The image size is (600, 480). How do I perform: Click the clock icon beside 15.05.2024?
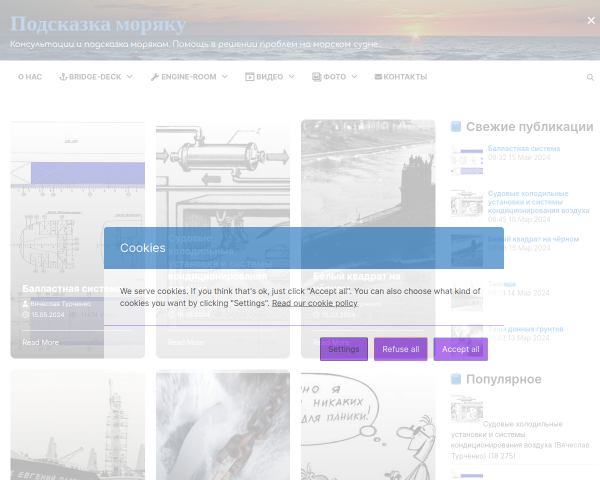[x=26, y=315]
